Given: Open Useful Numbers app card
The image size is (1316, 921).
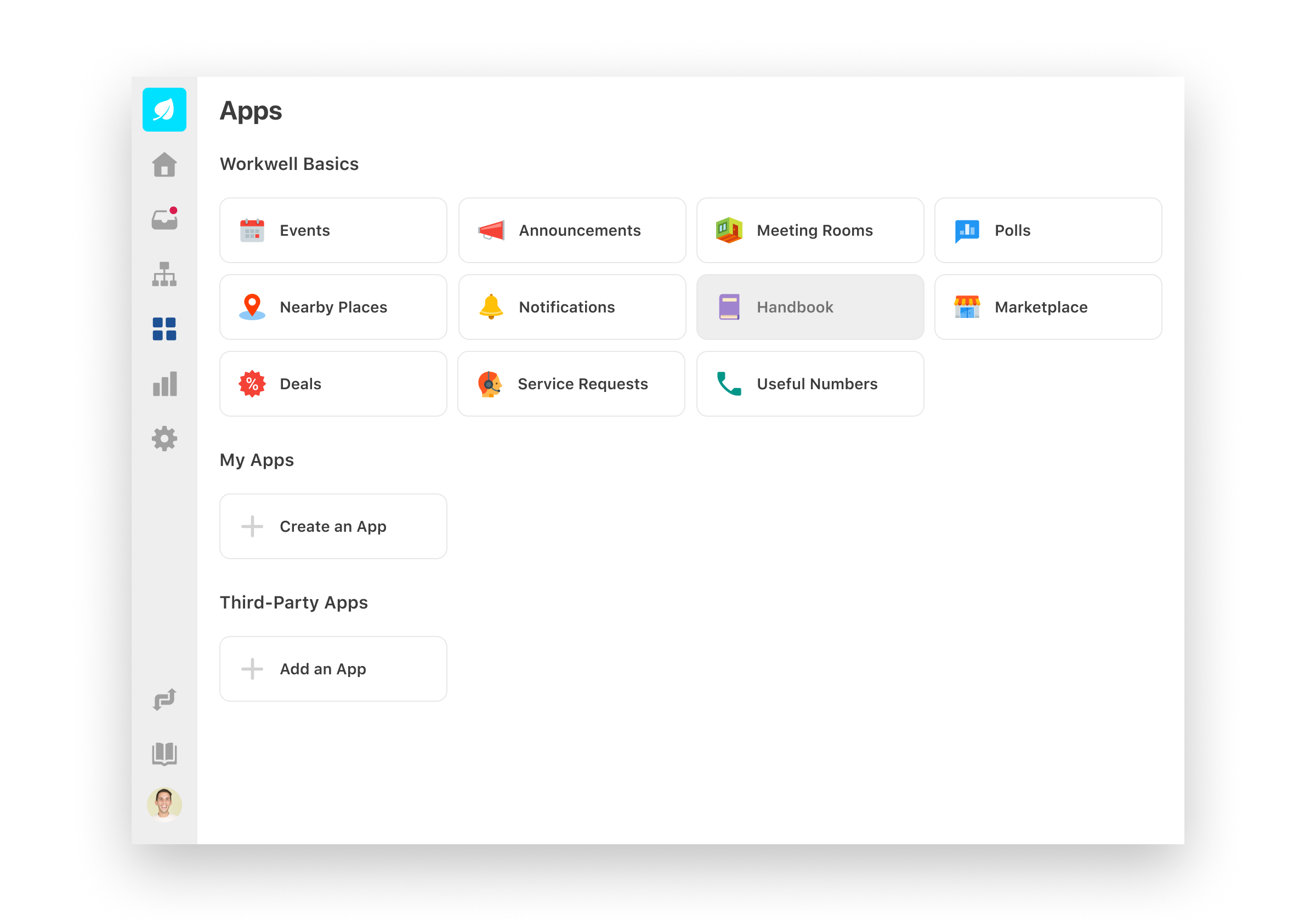Looking at the screenshot, I should point(809,384).
